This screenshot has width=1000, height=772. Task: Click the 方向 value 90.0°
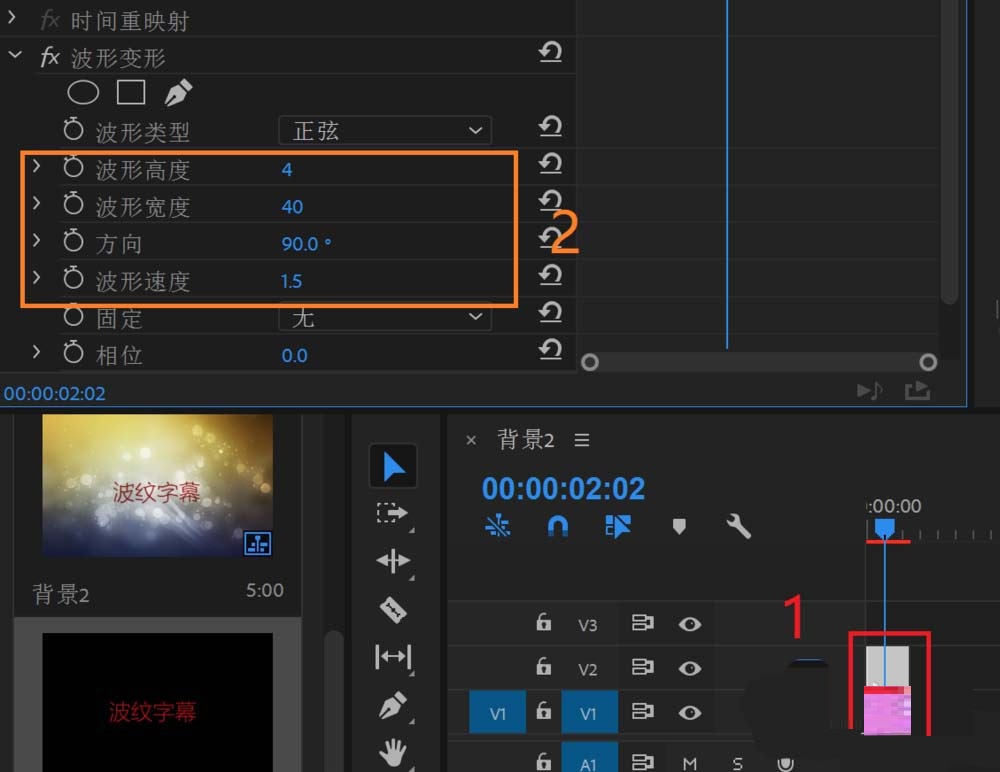click(306, 244)
